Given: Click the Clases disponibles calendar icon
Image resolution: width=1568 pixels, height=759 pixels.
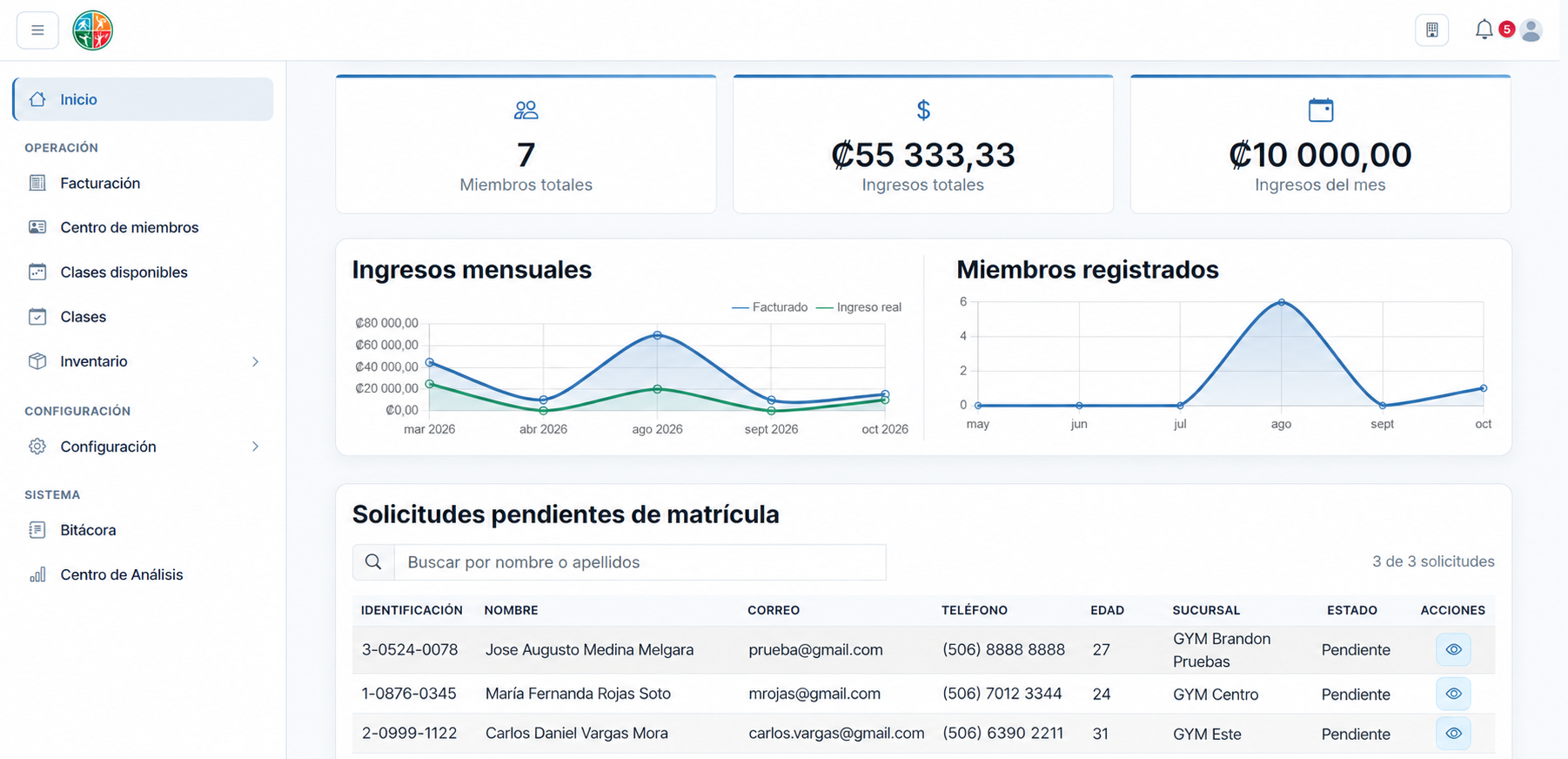Looking at the screenshot, I should [x=37, y=272].
